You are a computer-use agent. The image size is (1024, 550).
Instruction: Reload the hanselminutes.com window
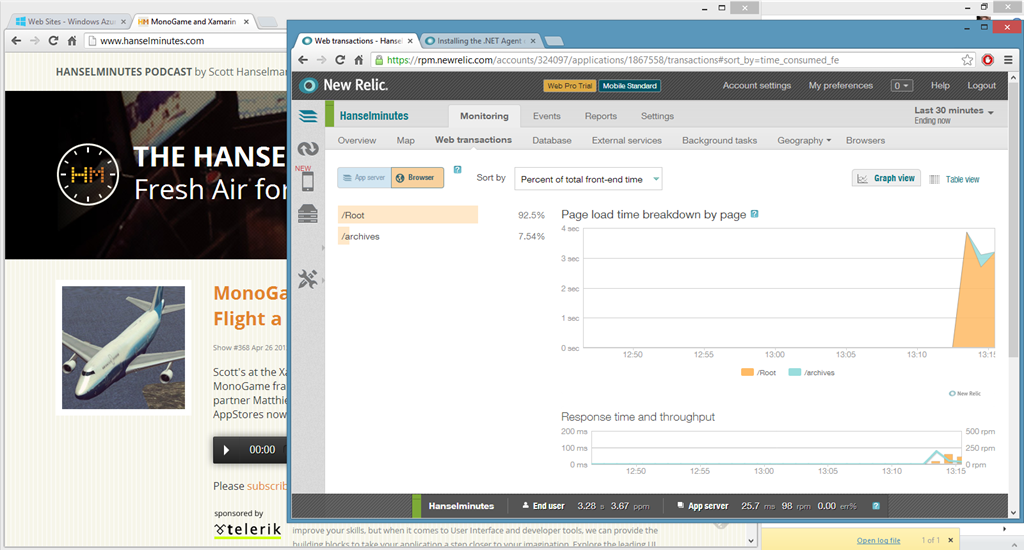click(54, 40)
